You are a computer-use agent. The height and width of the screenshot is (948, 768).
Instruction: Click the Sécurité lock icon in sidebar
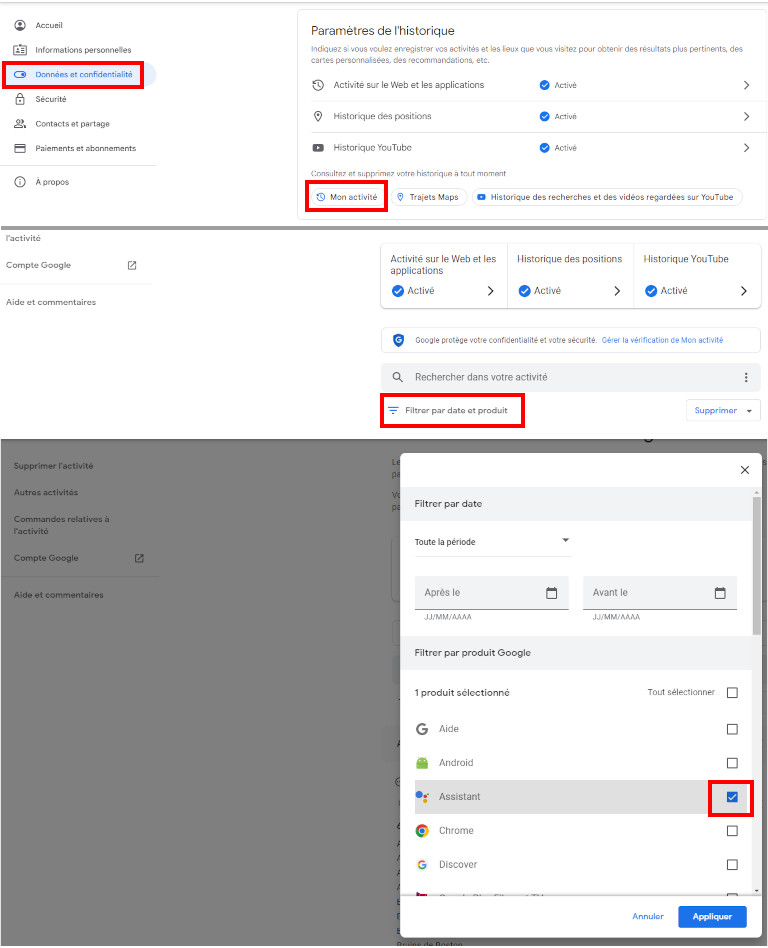point(19,99)
